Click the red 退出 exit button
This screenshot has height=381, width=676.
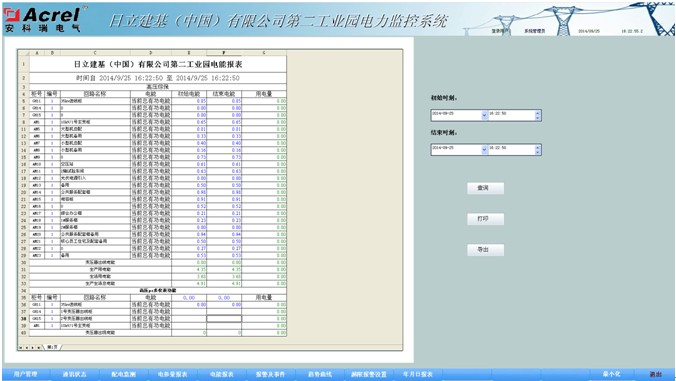pos(655,374)
